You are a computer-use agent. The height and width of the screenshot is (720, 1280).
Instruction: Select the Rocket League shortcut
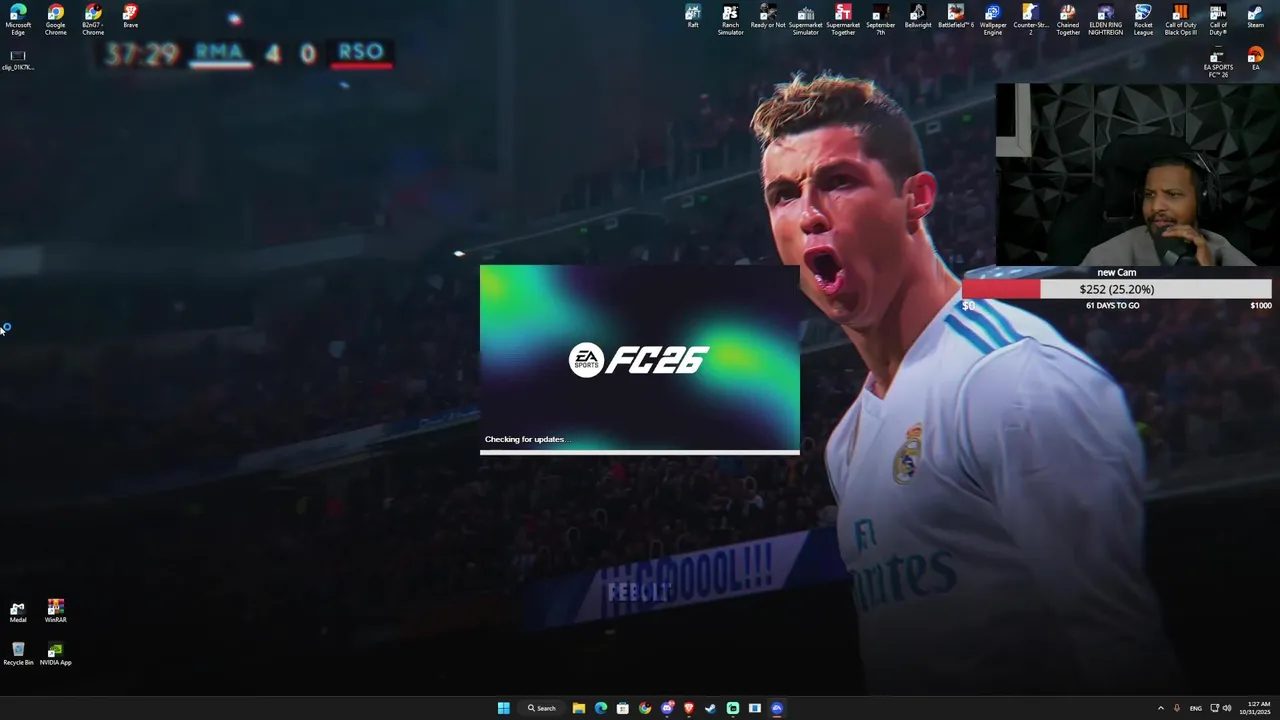coord(1143,19)
